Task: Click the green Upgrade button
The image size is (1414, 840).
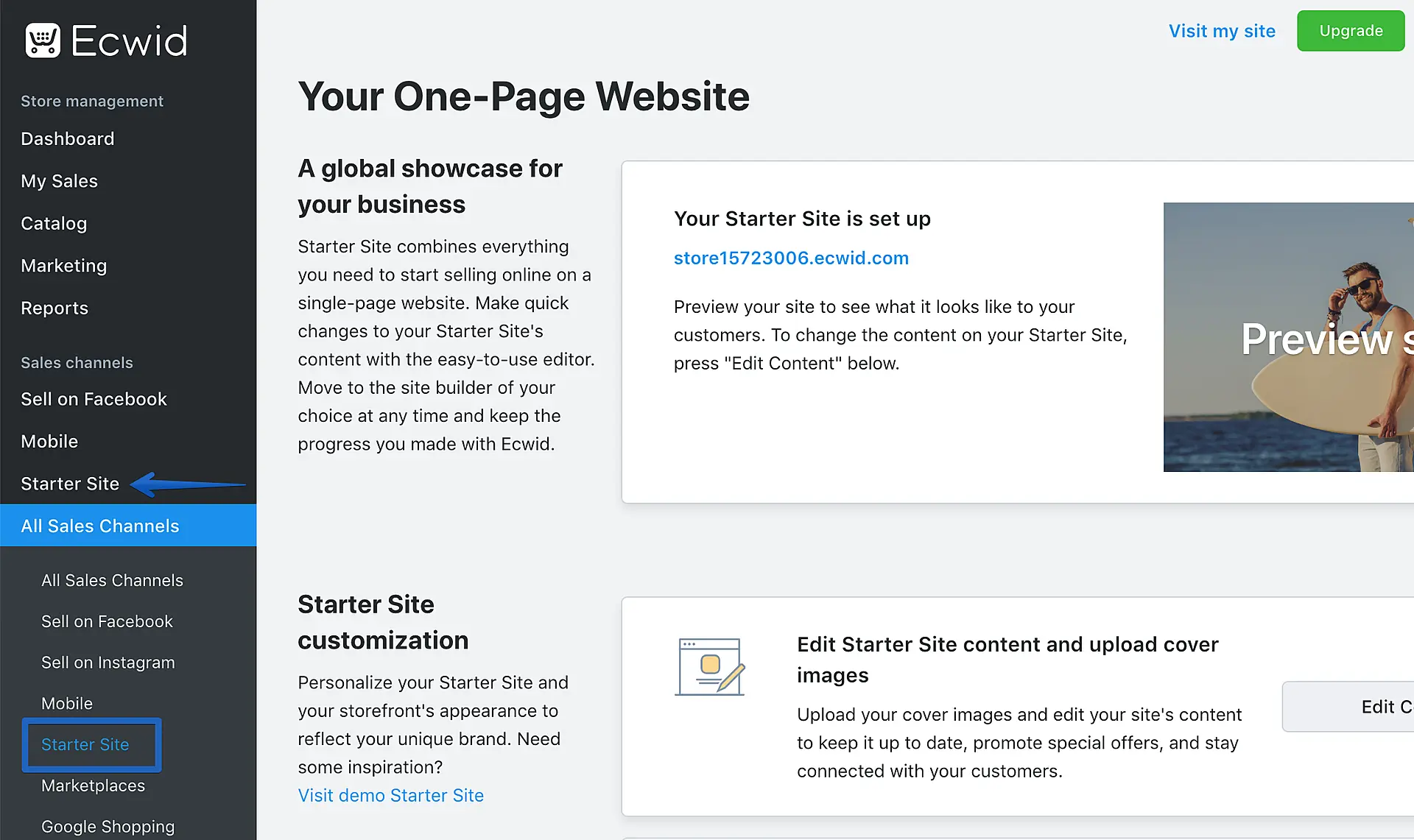Action: coord(1350,31)
